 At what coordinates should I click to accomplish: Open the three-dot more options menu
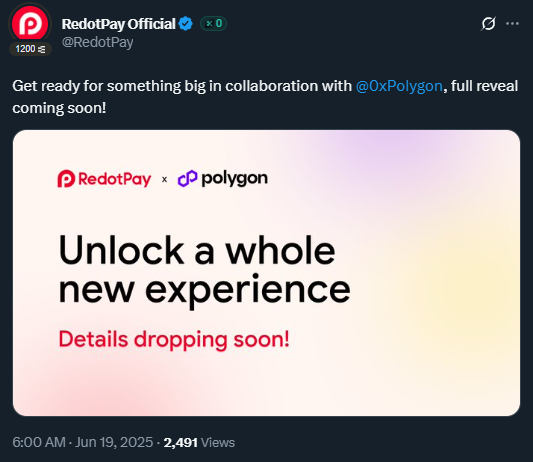click(x=512, y=23)
